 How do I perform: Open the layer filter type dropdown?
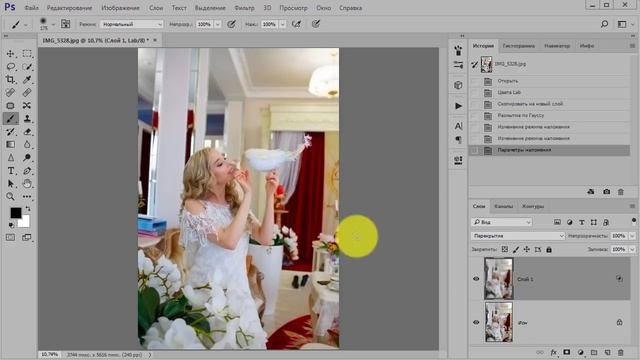(x=502, y=222)
